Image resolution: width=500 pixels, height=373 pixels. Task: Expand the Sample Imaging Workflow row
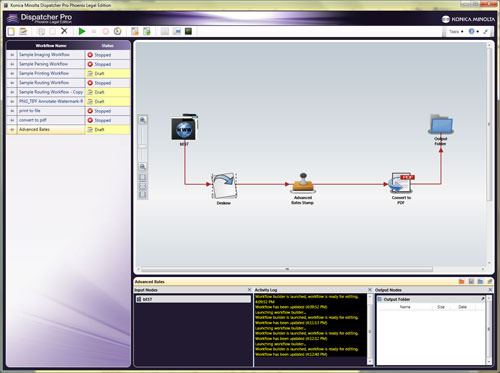(12, 55)
